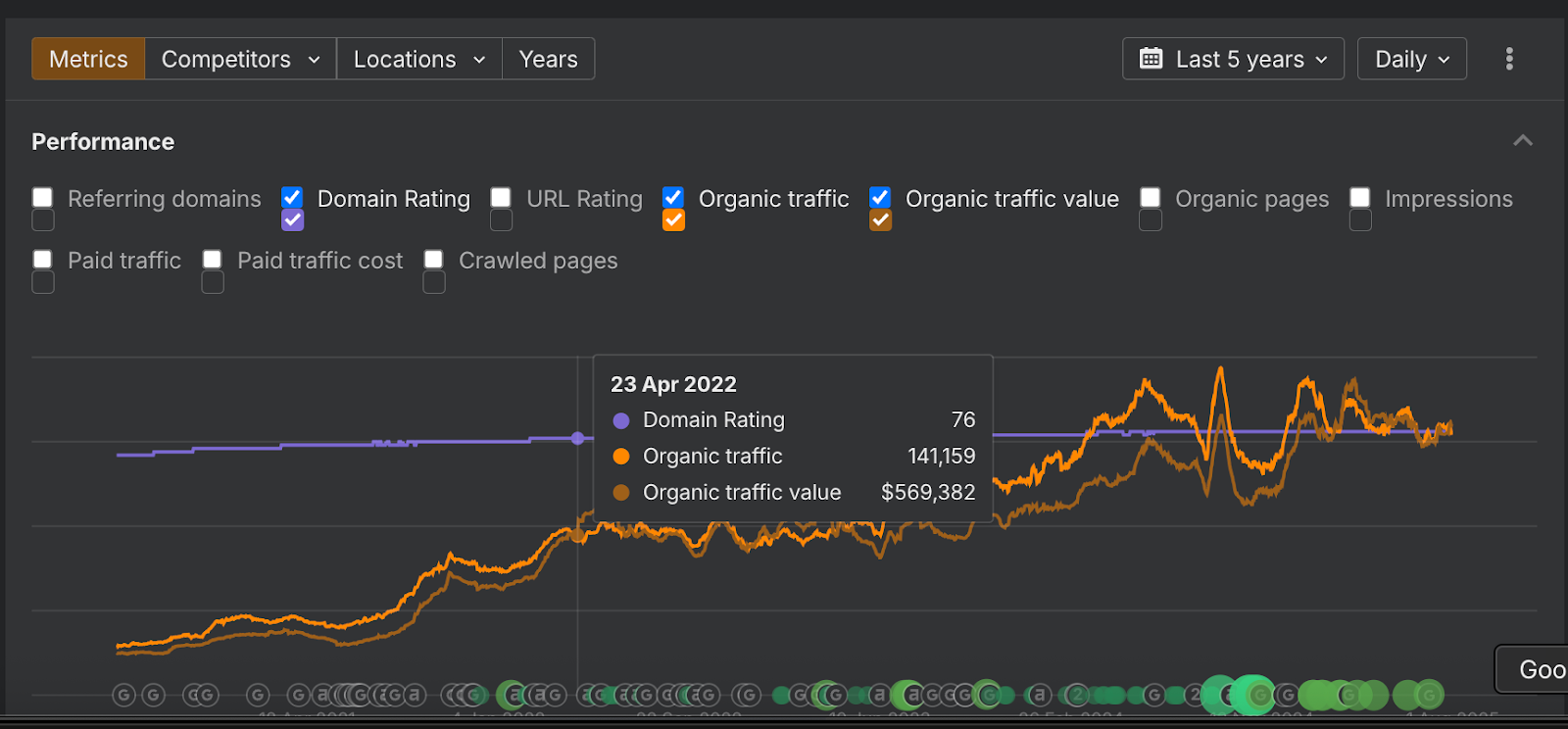Click the rightmost G marker on the timeline
Viewport: 1568px width, 729px height.
(x=1429, y=696)
